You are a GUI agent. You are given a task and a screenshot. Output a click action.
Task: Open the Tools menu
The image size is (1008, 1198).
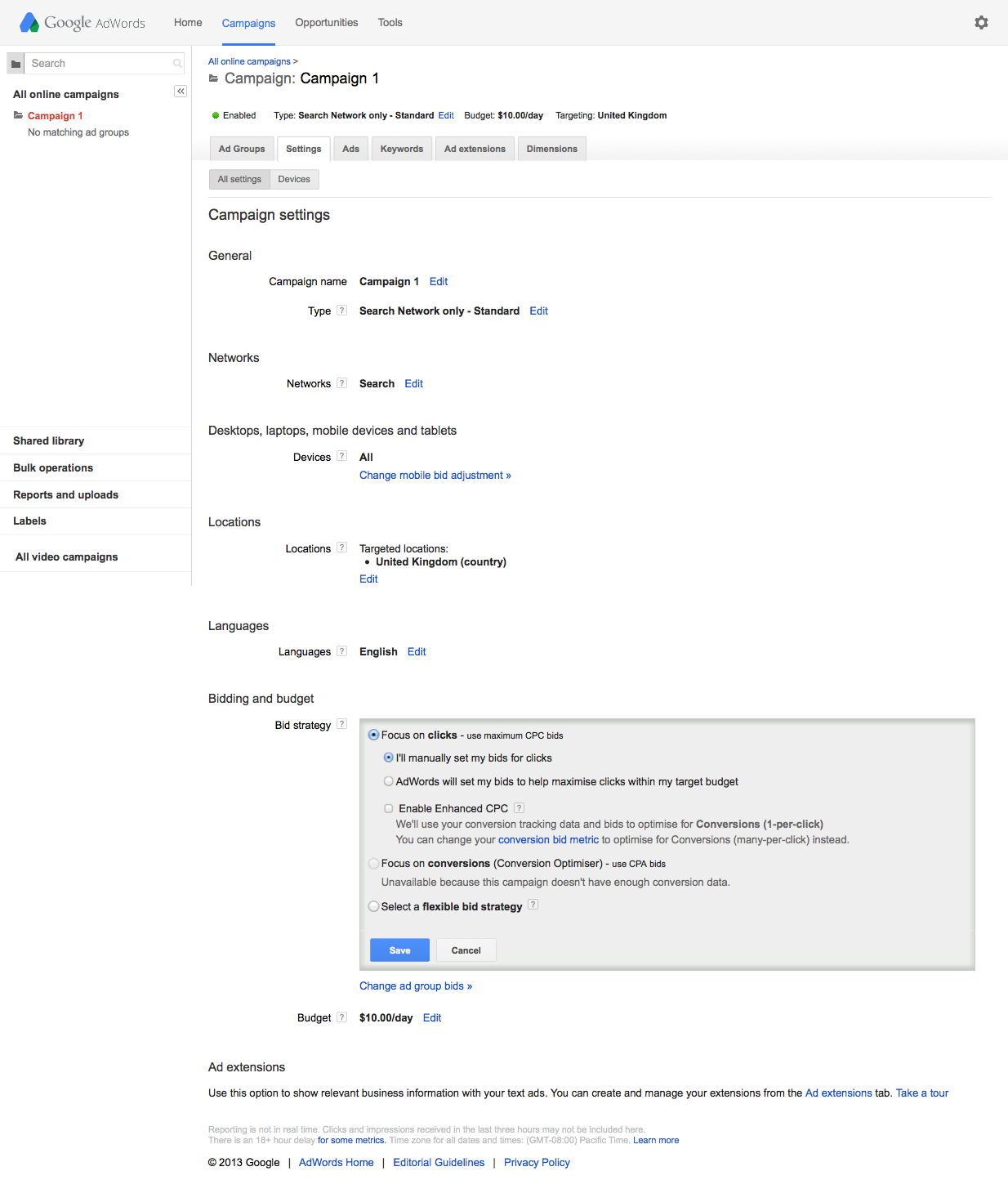[x=390, y=22]
